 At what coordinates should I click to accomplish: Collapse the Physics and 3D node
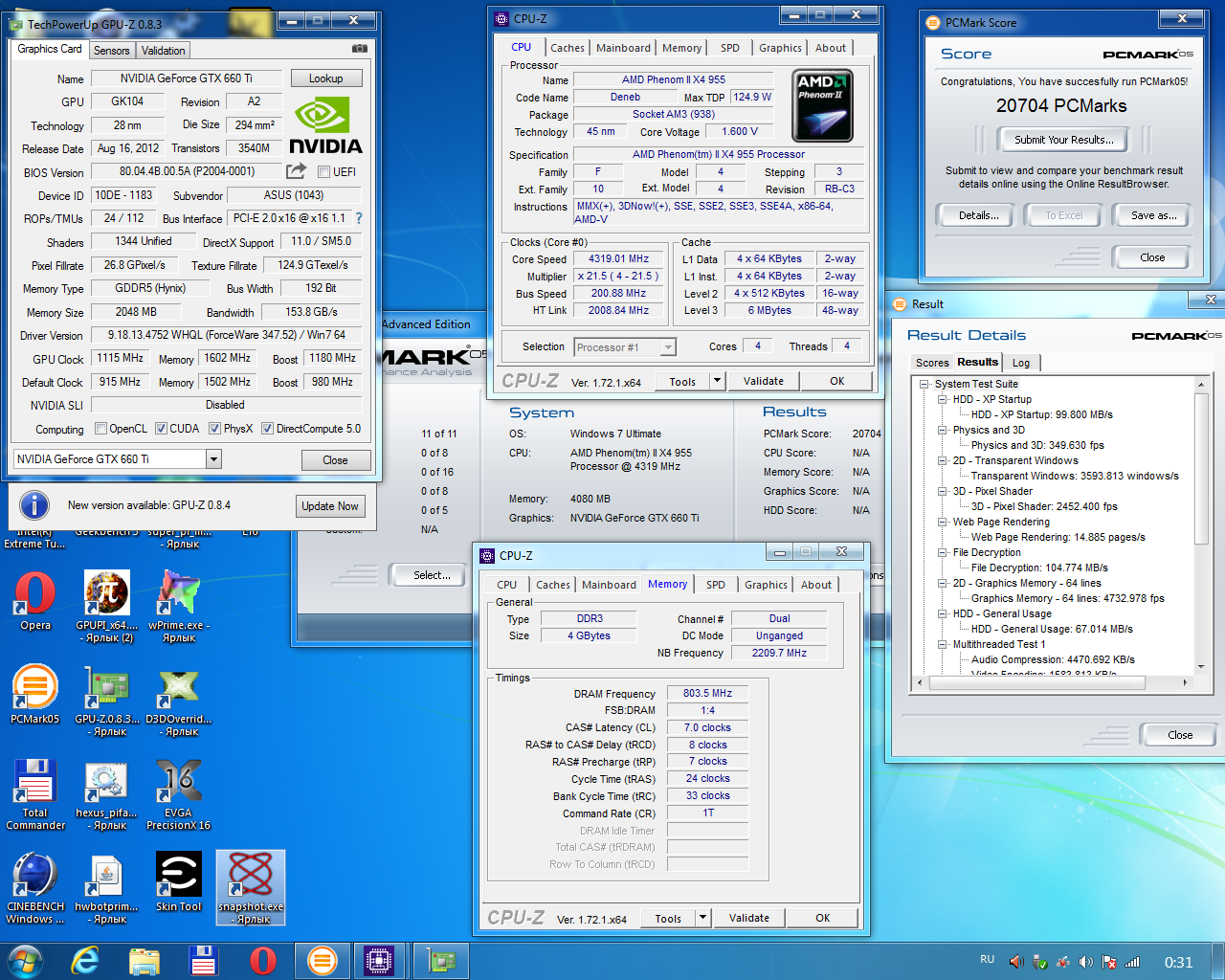943,430
